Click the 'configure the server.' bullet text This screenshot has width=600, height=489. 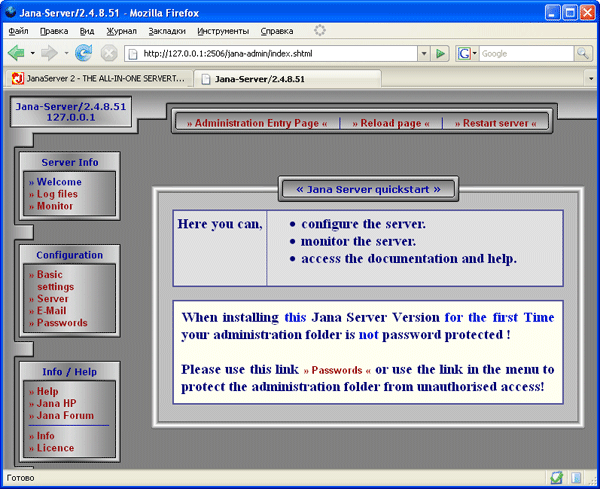coord(363,224)
